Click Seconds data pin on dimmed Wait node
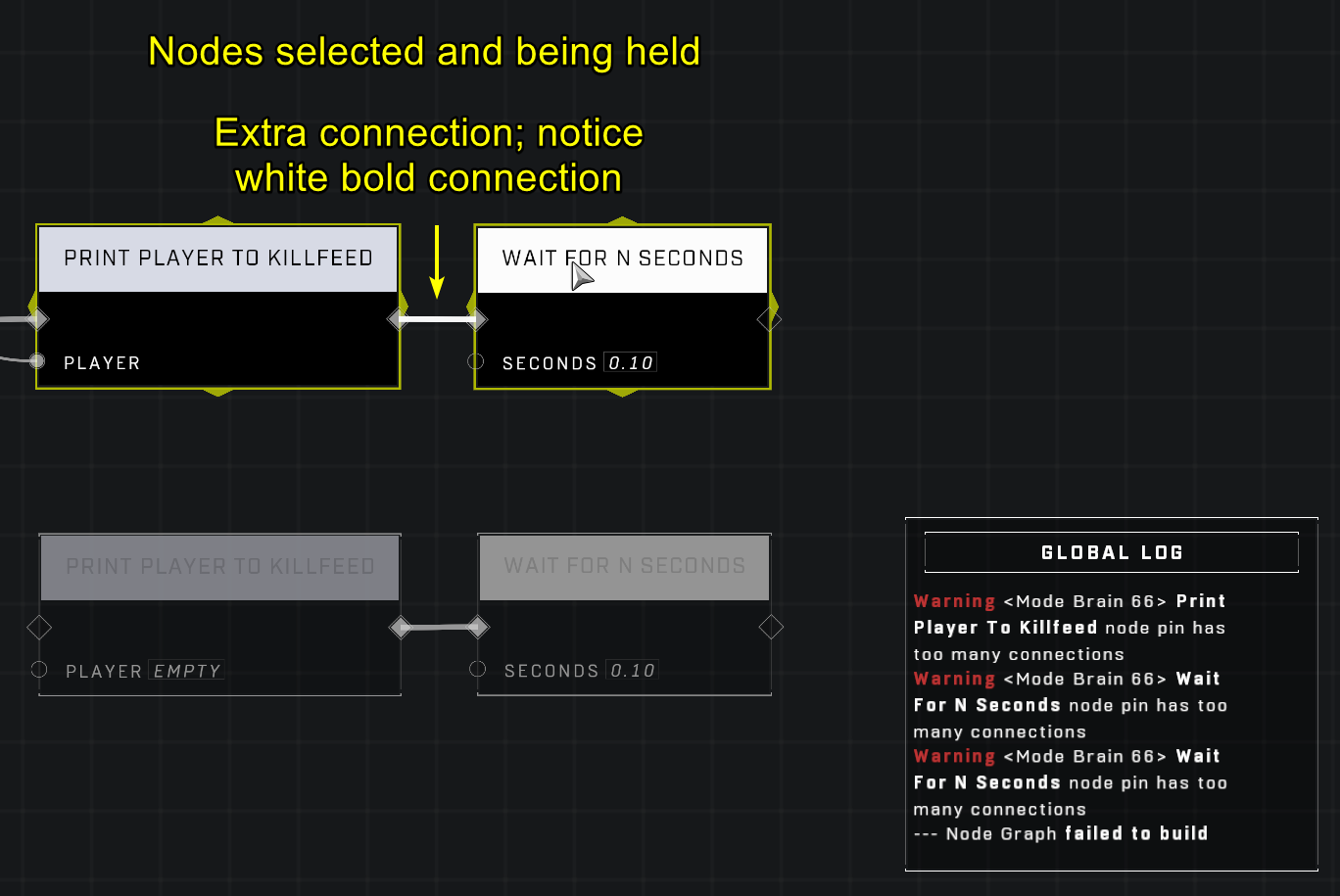The image size is (1340, 896). click(478, 670)
